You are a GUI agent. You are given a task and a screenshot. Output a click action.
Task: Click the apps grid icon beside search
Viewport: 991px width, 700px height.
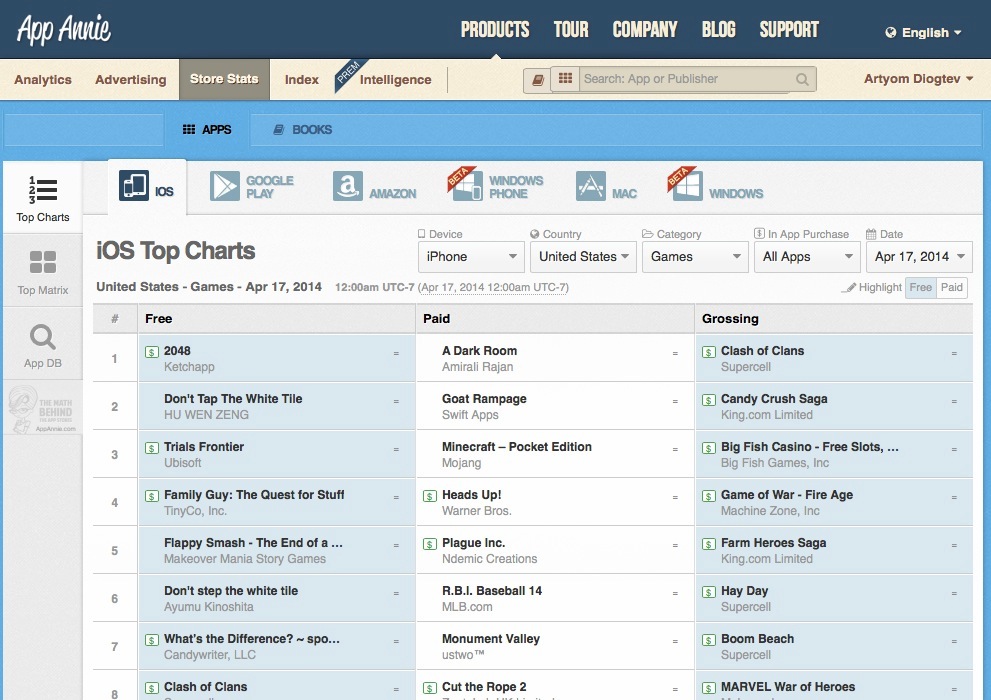[x=565, y=78]
